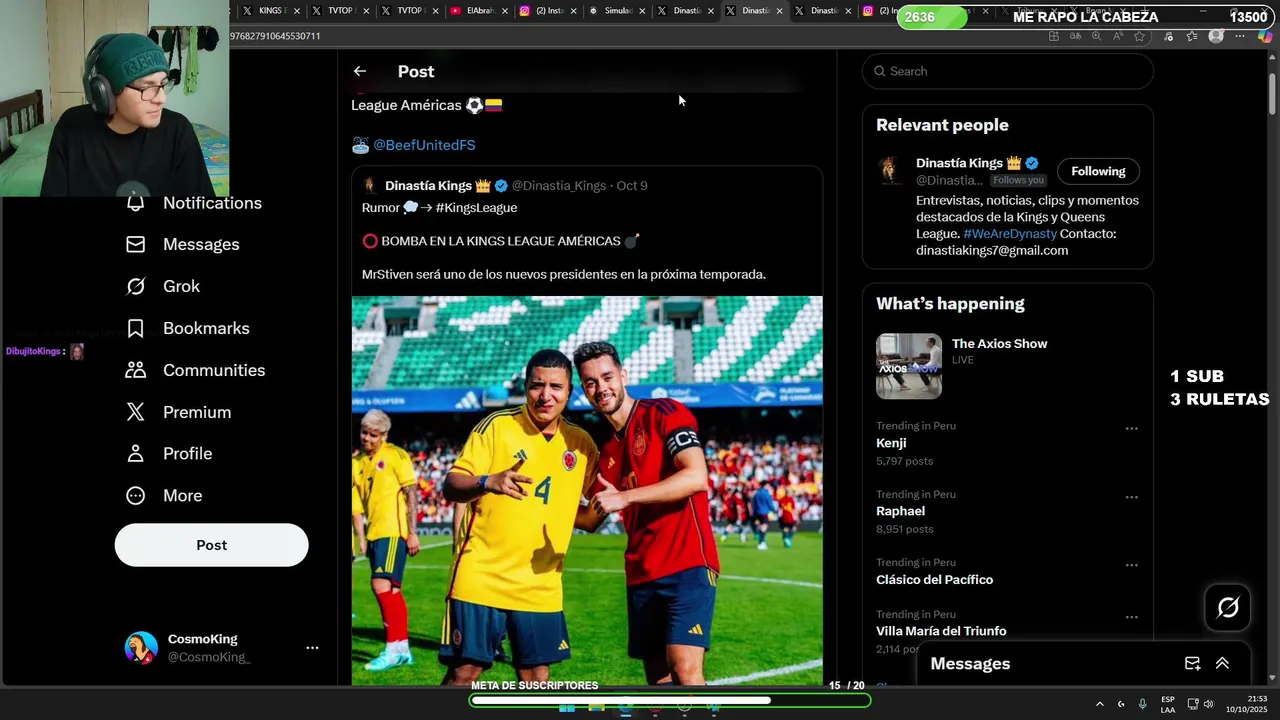Open Profile in the sidebar

click(x=169, y=454)
